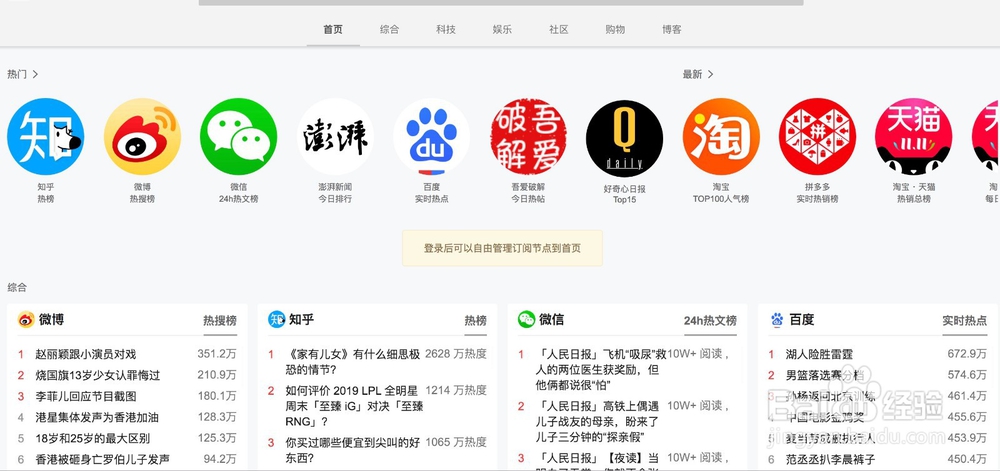Image resolution: width=1000 pixels, height=471 pixels.
Task: Click the 351.2万 heat value
Action: tap(217, 354)
